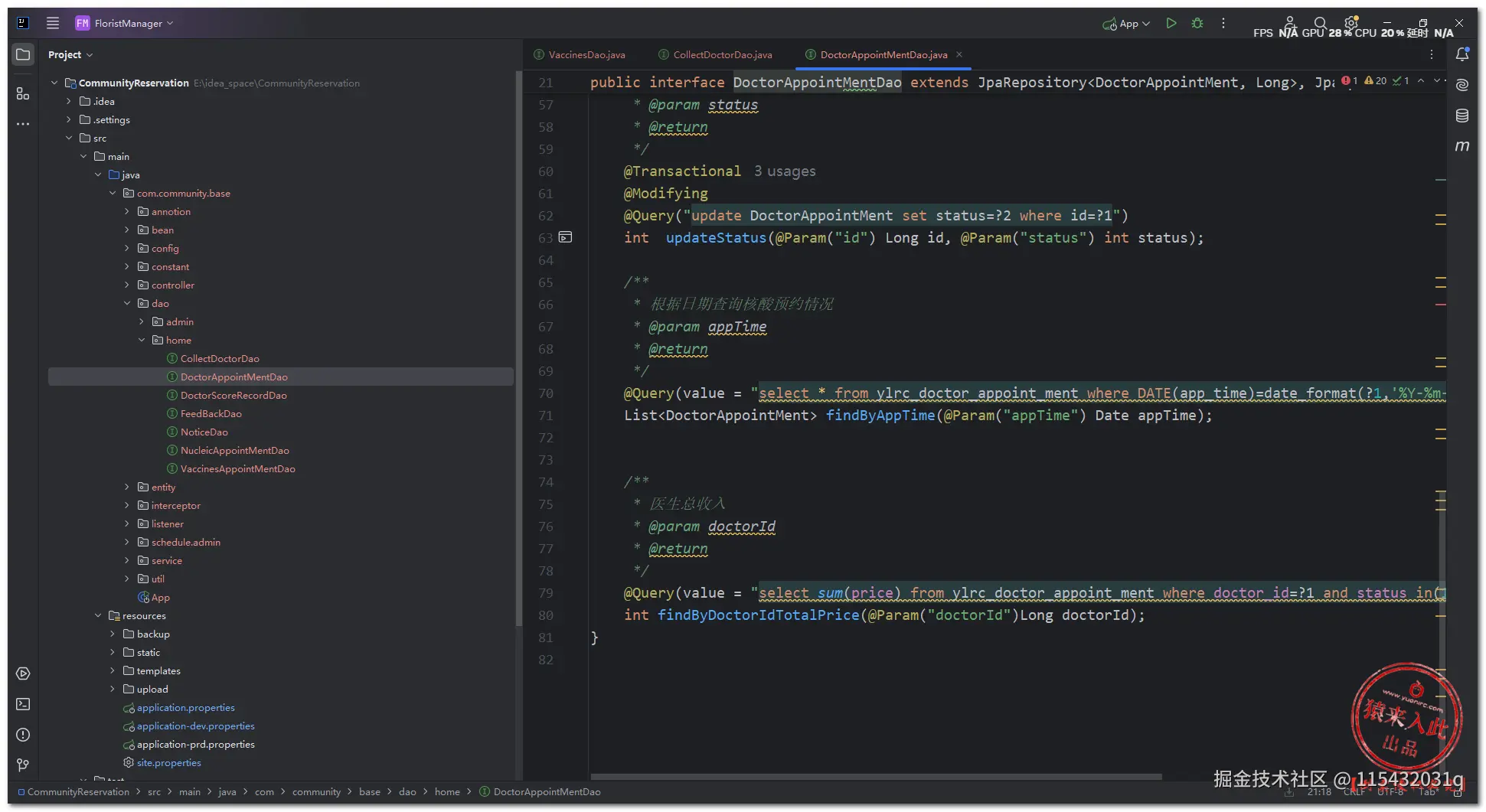Click project tree vertical scrollbar
Screen dimensions: 1486x812
coord(518,348)
